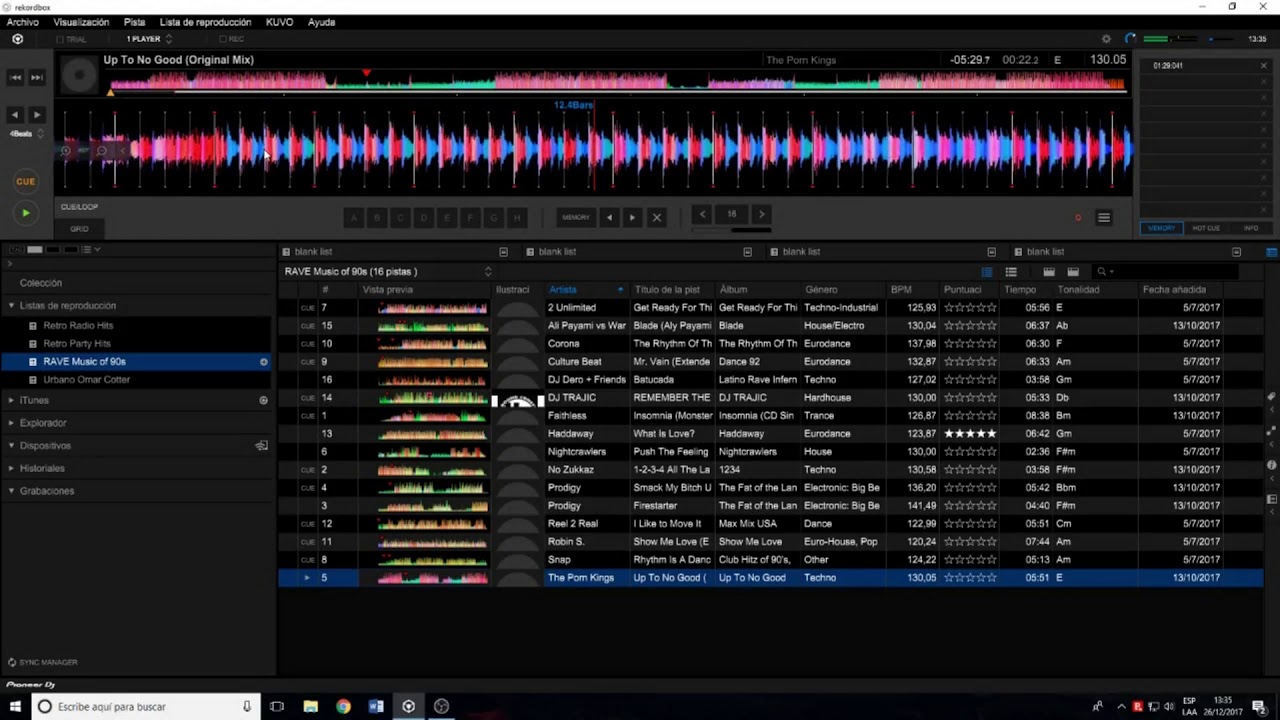Open Archivo menu
Screen dimensions: 1280x720
tap(23, 22)
